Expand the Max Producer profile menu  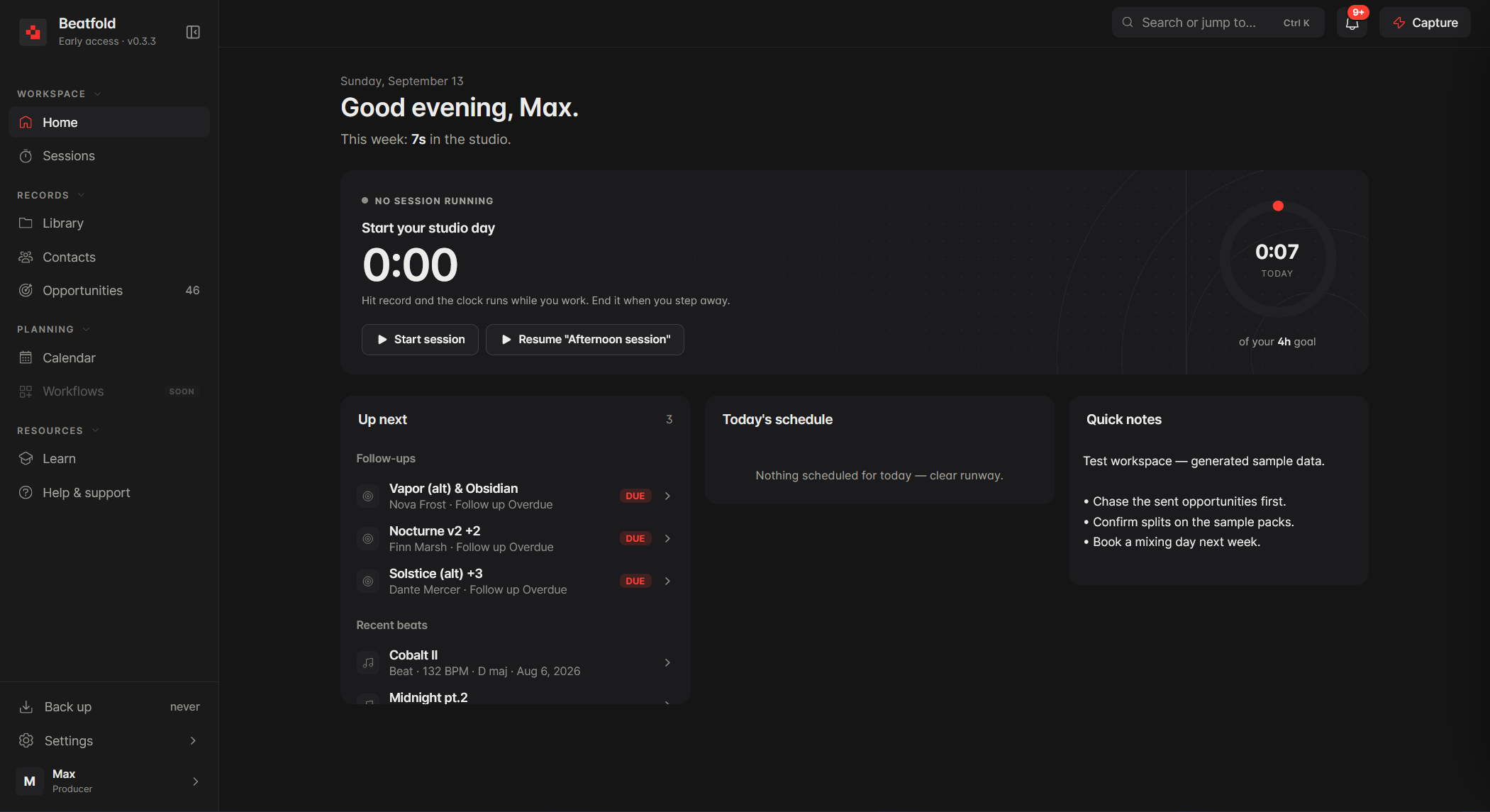coord(109,781)
